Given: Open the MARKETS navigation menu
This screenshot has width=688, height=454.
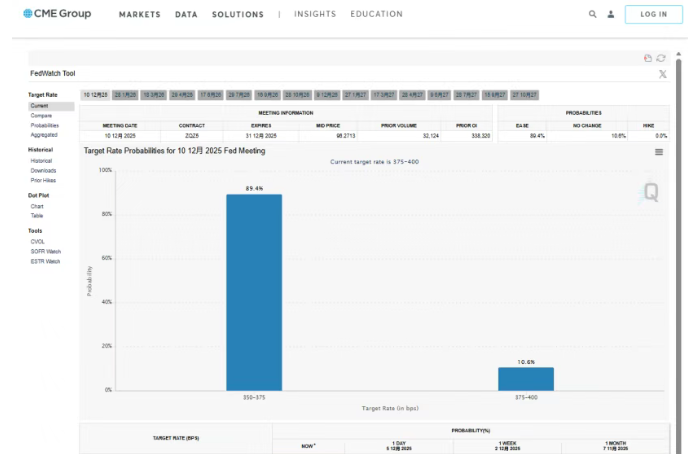Looking at the screenshot, I should [x=139, y=15].
